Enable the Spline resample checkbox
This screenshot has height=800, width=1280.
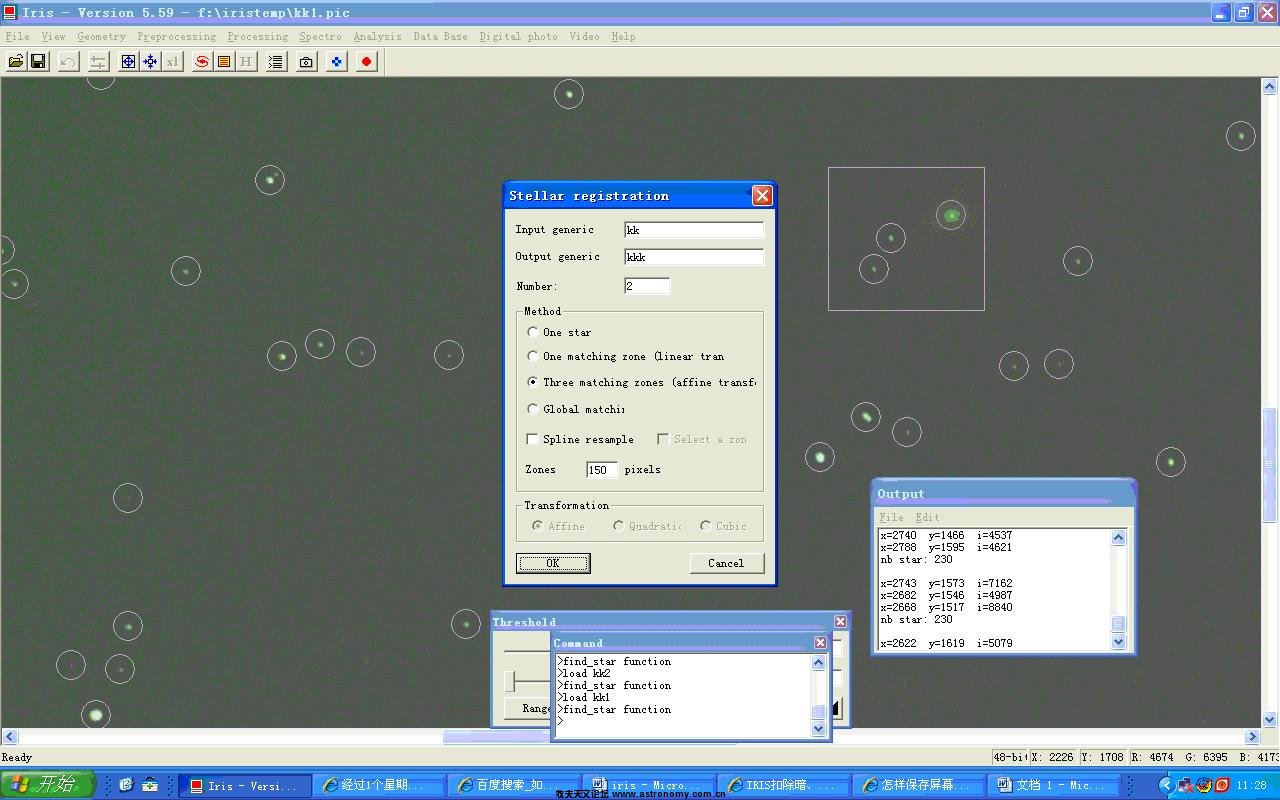click(532, 439)
